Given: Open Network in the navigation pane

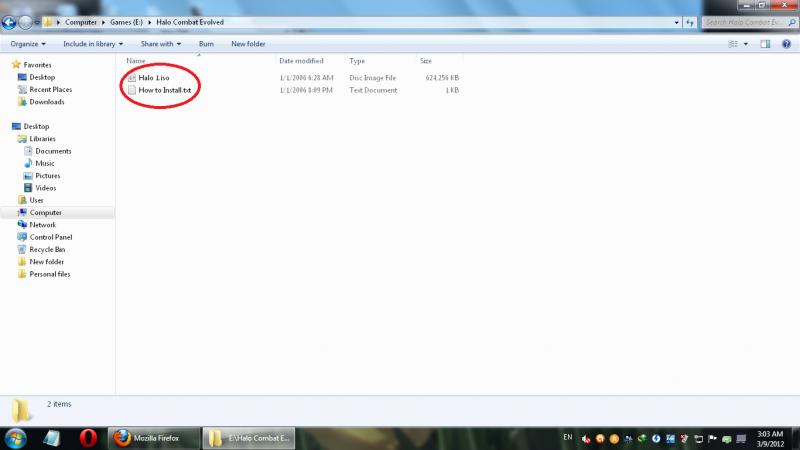Looking at the screenshot, I should pos(42,224).
